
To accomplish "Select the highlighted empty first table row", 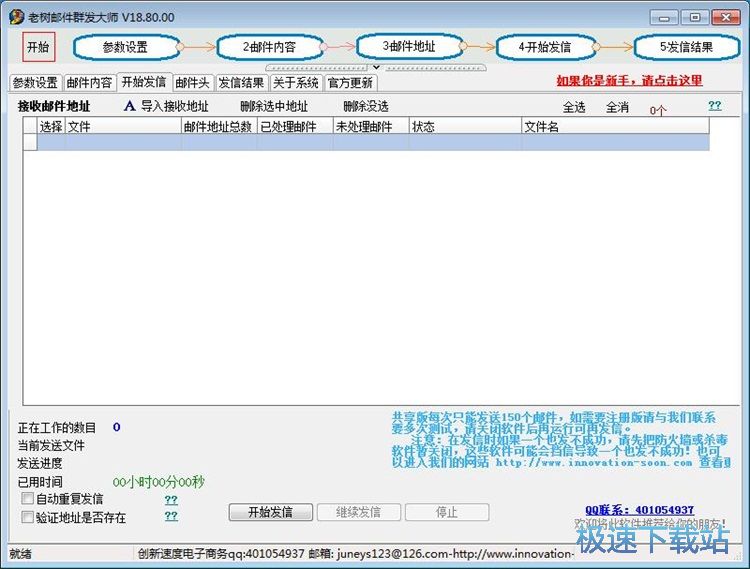I will 373,142.
